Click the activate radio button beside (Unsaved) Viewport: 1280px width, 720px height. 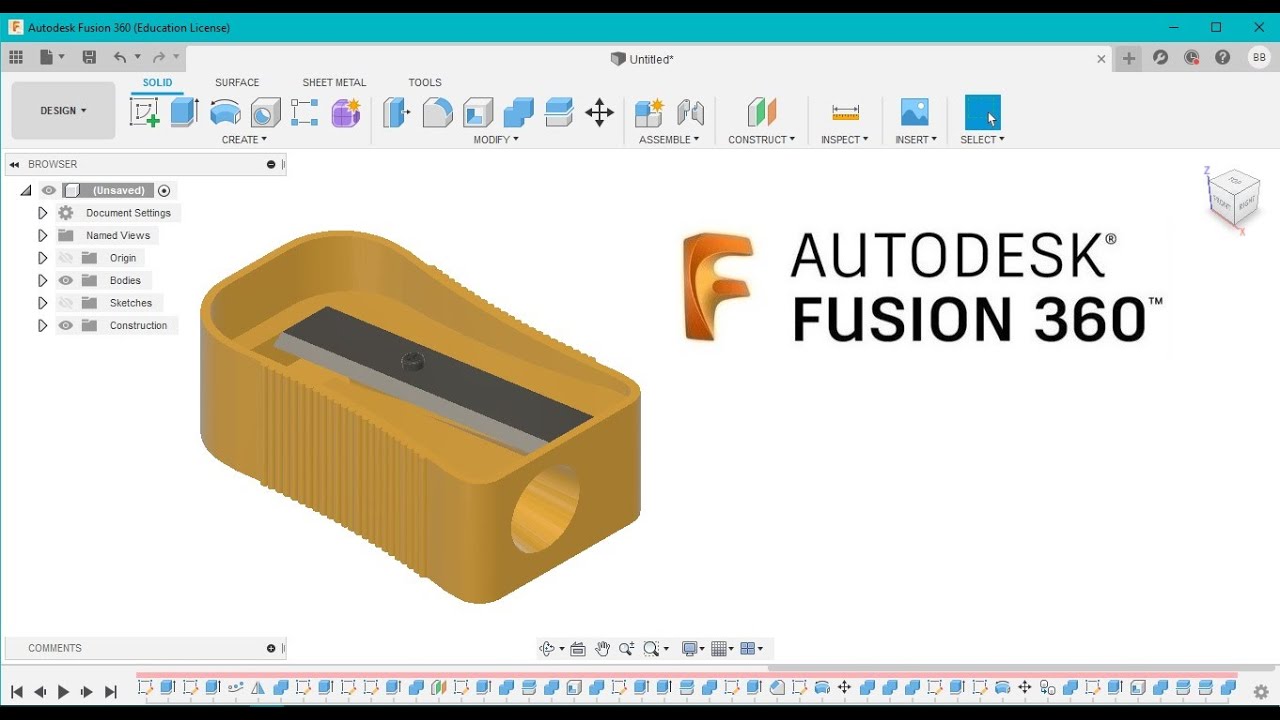(164, 190)
